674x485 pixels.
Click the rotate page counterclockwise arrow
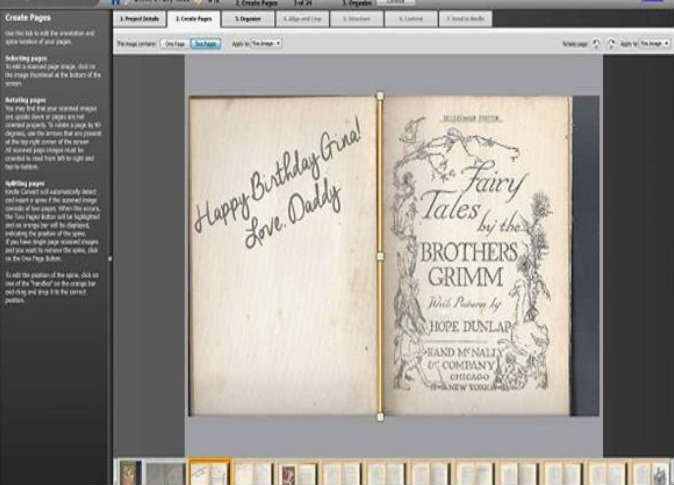click(x=597, y=44)
